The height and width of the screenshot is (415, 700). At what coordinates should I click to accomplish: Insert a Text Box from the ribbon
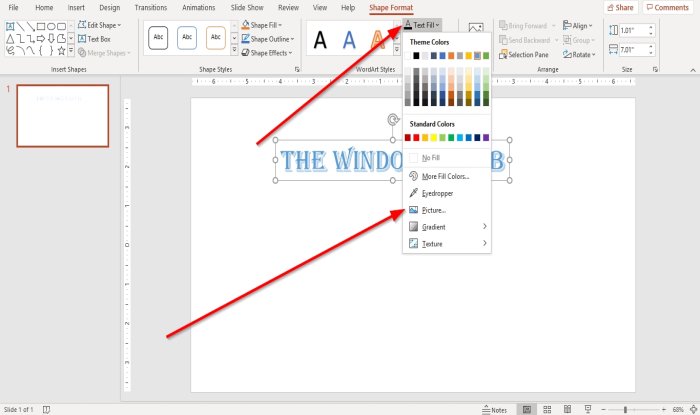[94, 39]
